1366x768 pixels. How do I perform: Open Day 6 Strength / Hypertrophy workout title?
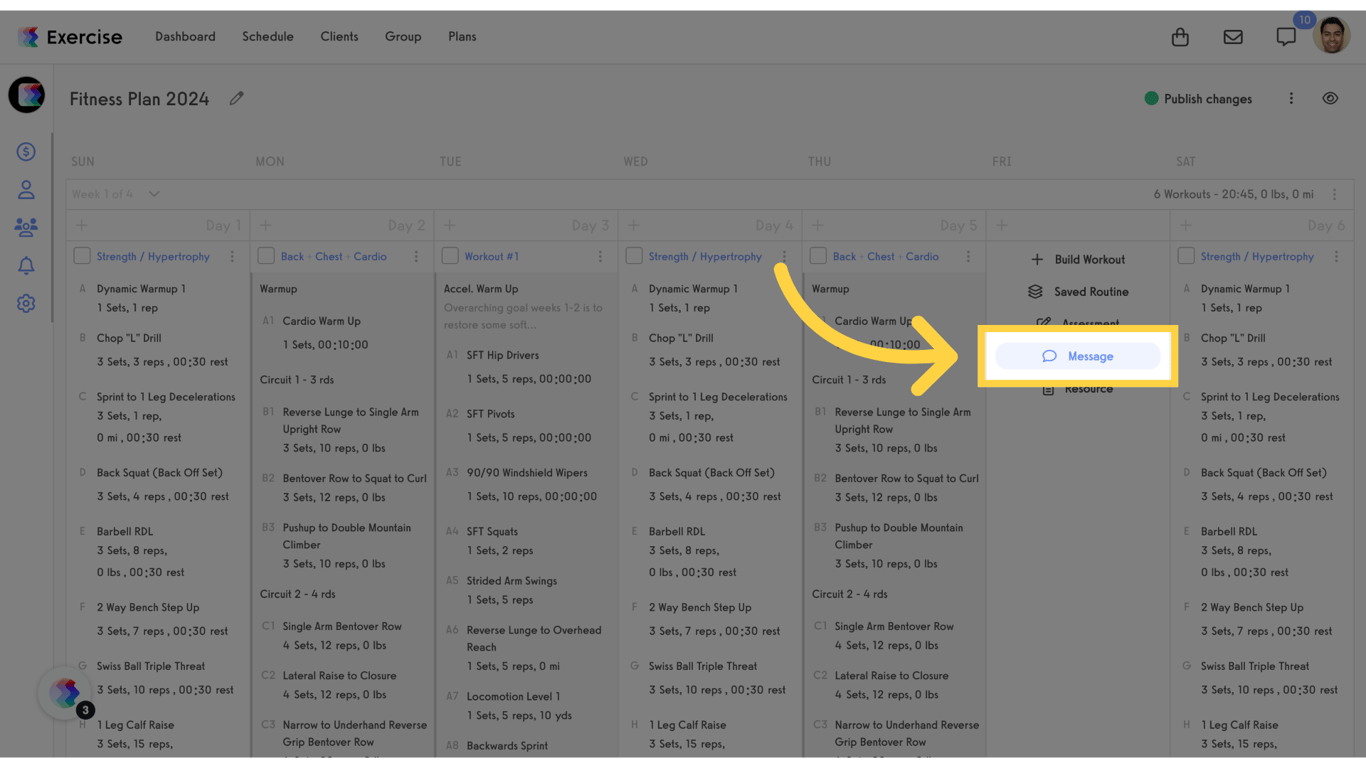[x=1257, y=257]
